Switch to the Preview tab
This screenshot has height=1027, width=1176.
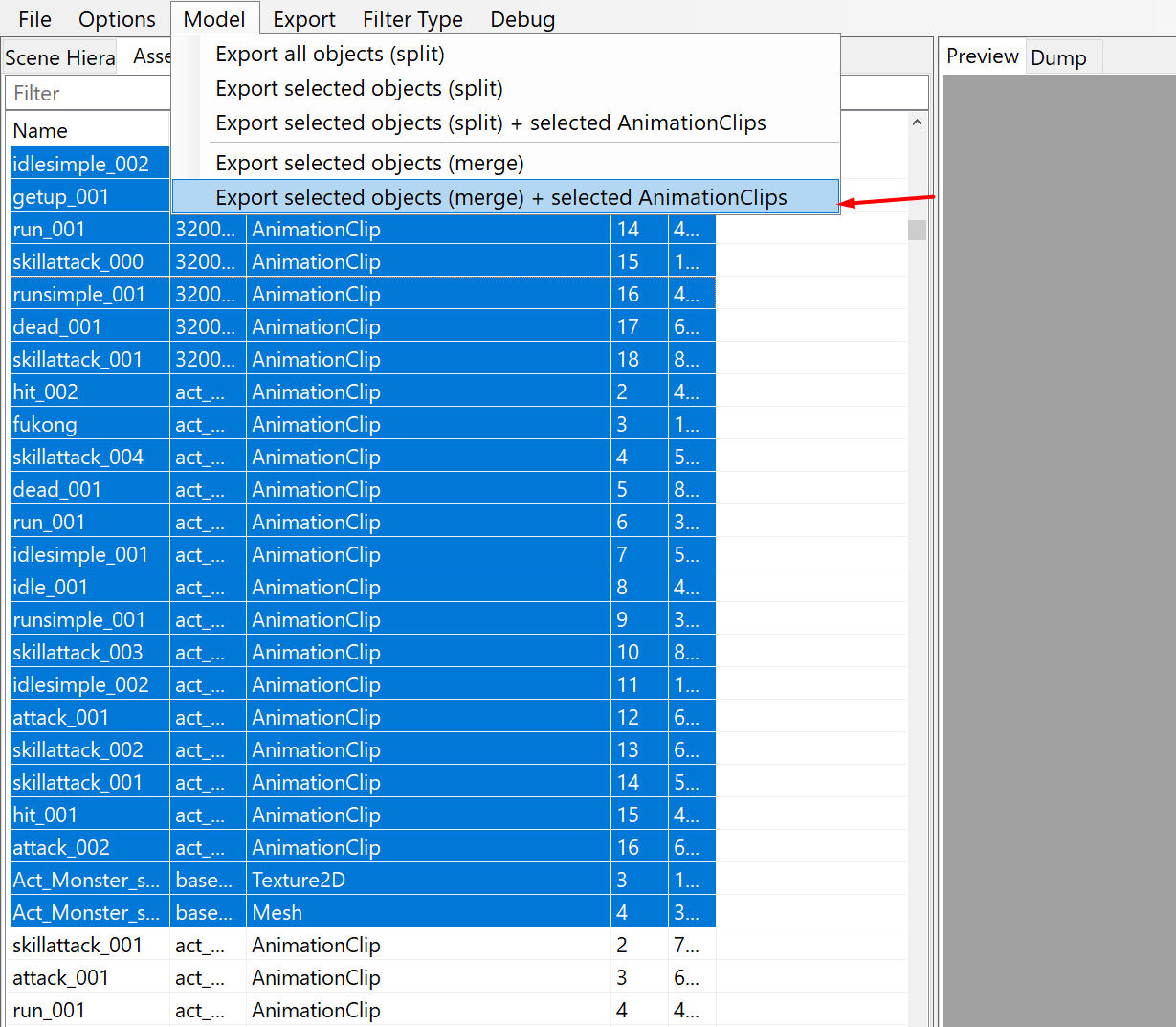click(983, 56)
